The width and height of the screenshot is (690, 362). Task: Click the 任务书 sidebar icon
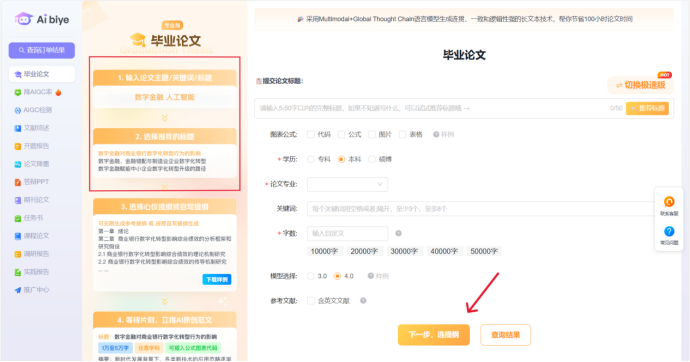[x=18, y=218]
